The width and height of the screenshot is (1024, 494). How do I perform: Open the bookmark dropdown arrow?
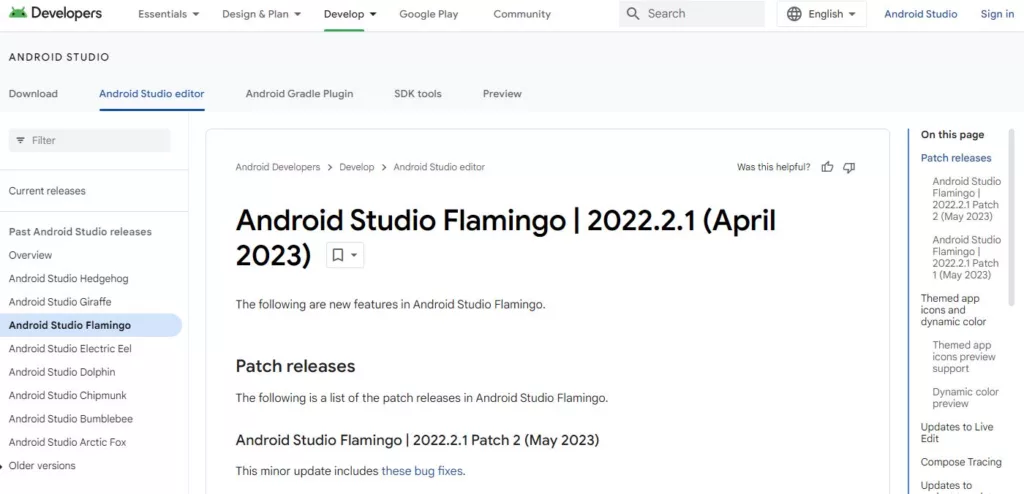[354, 255]
